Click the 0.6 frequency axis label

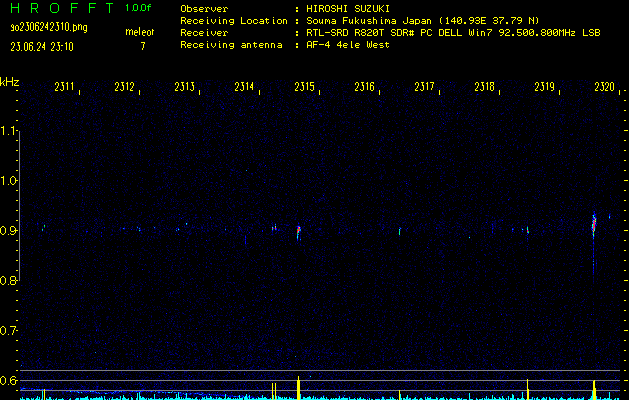point(9,380)
